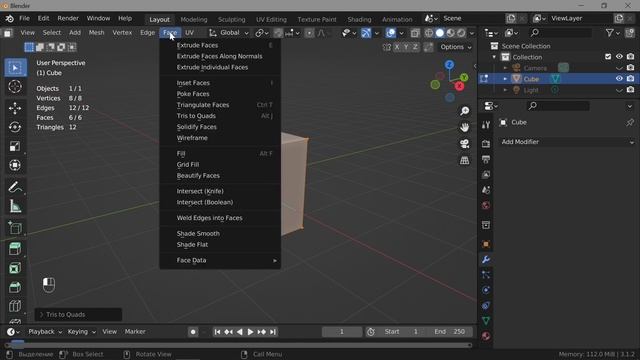Click the End frame field

click(x=449, y=332)
